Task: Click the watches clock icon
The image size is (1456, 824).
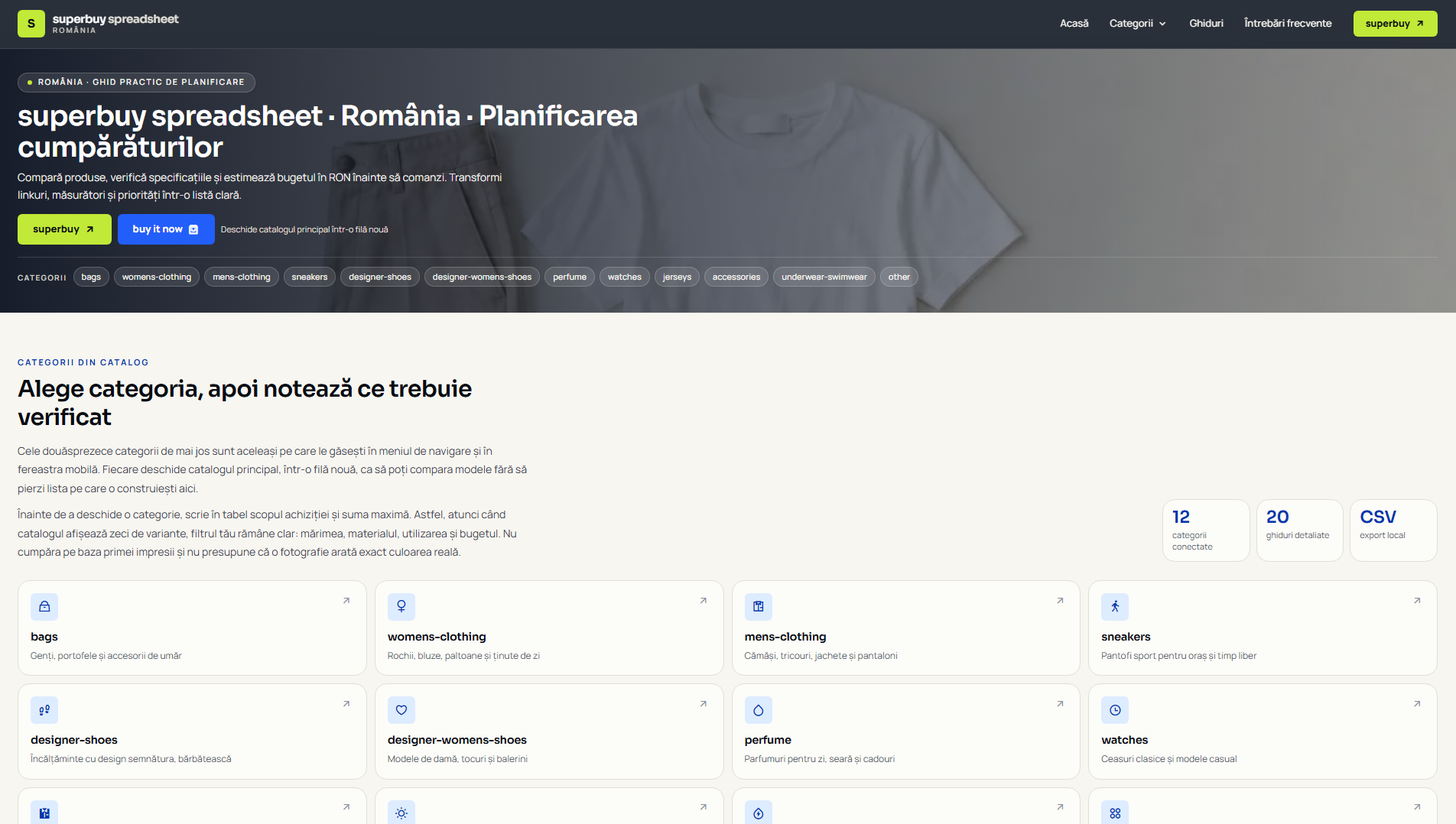Action: [x=1115, y=710]
